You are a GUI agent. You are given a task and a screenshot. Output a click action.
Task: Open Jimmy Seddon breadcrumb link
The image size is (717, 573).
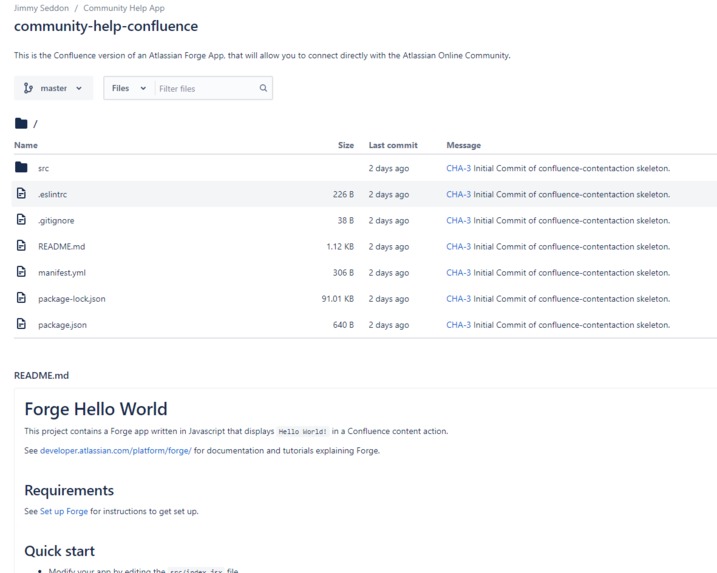tap(41, 8)
